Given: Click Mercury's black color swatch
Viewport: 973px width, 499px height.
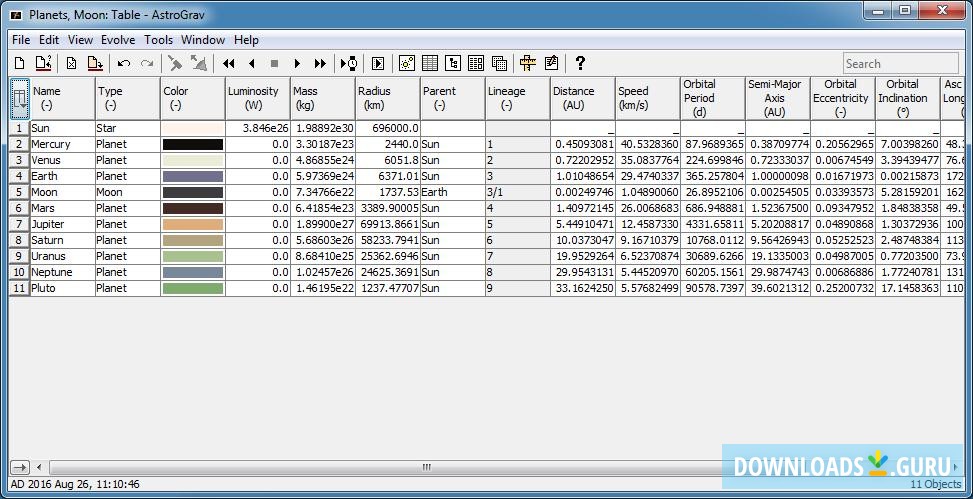Looking at the screenshot, I should 192,145.
